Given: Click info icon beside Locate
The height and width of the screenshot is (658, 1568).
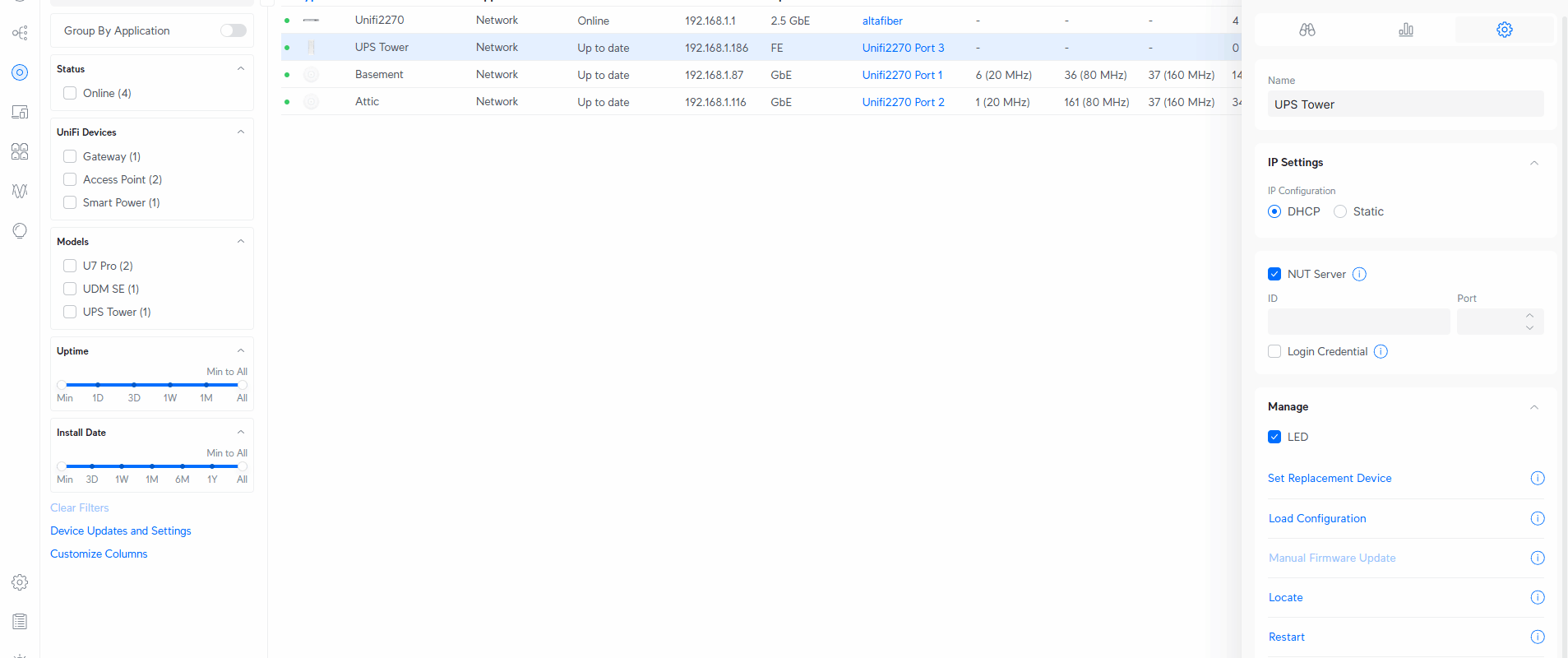Looking at the screenshot, I should click(1537, 597).
